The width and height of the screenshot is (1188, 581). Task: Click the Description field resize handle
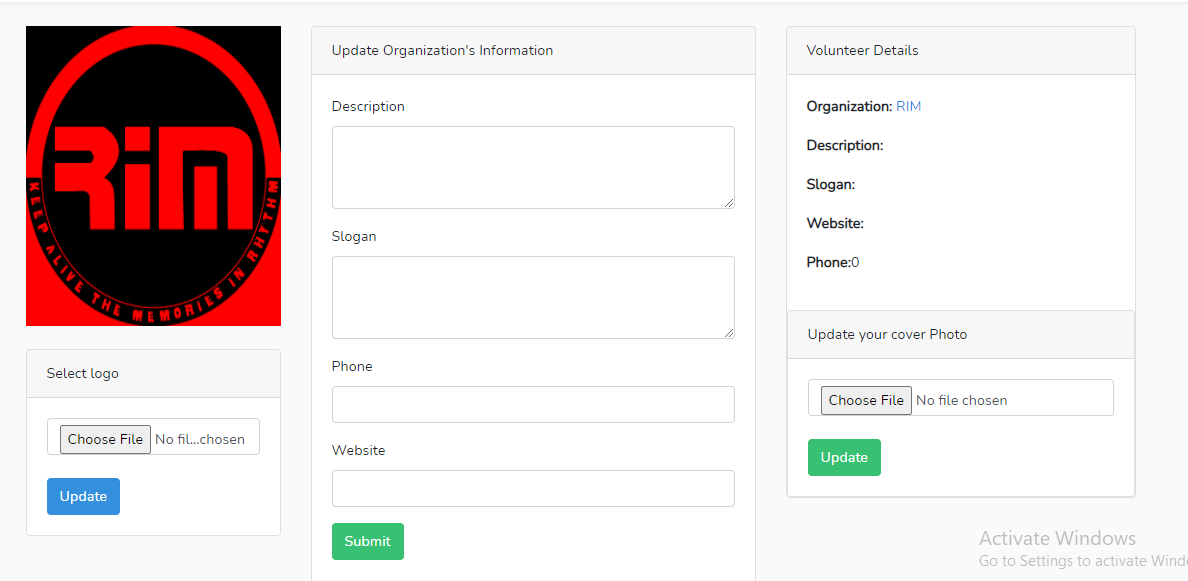(x=729, y=203)
